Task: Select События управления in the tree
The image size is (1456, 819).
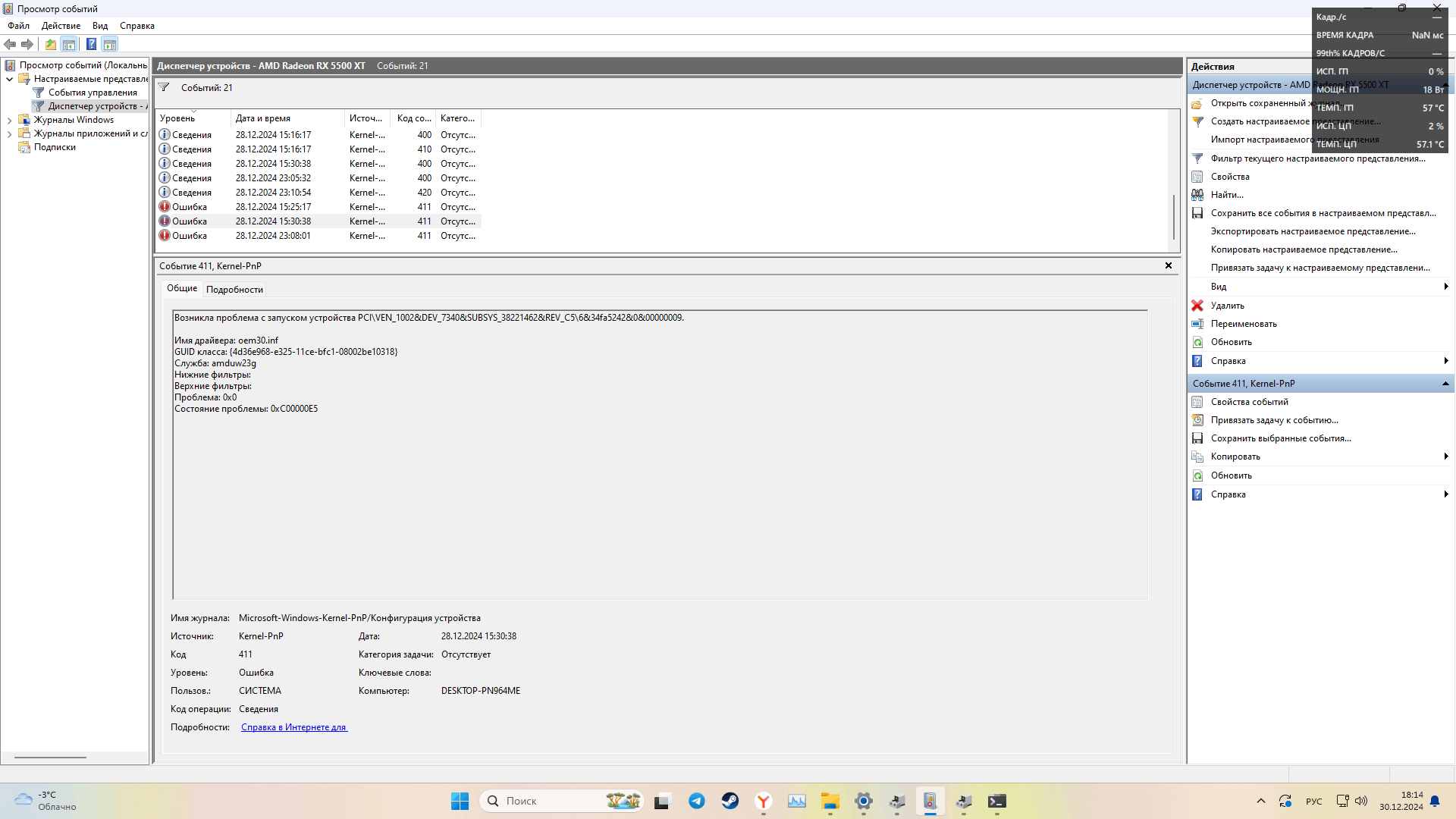Action: (93, 93)
